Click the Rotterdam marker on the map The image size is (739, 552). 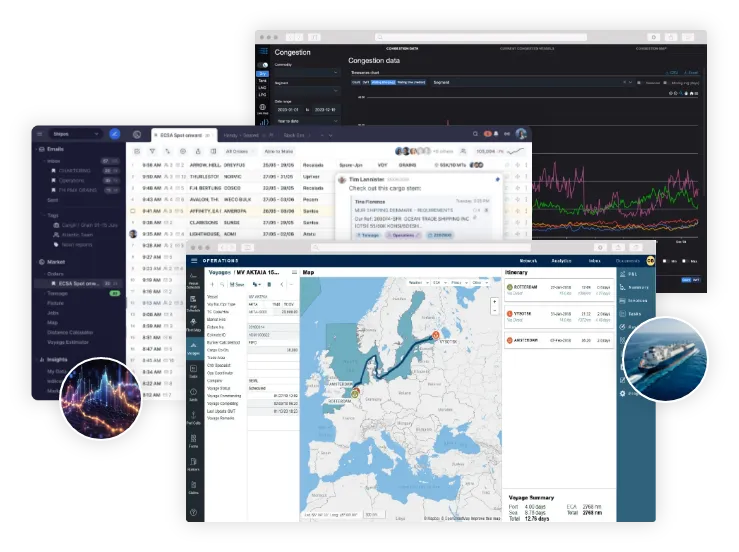[x=353, y=392]
